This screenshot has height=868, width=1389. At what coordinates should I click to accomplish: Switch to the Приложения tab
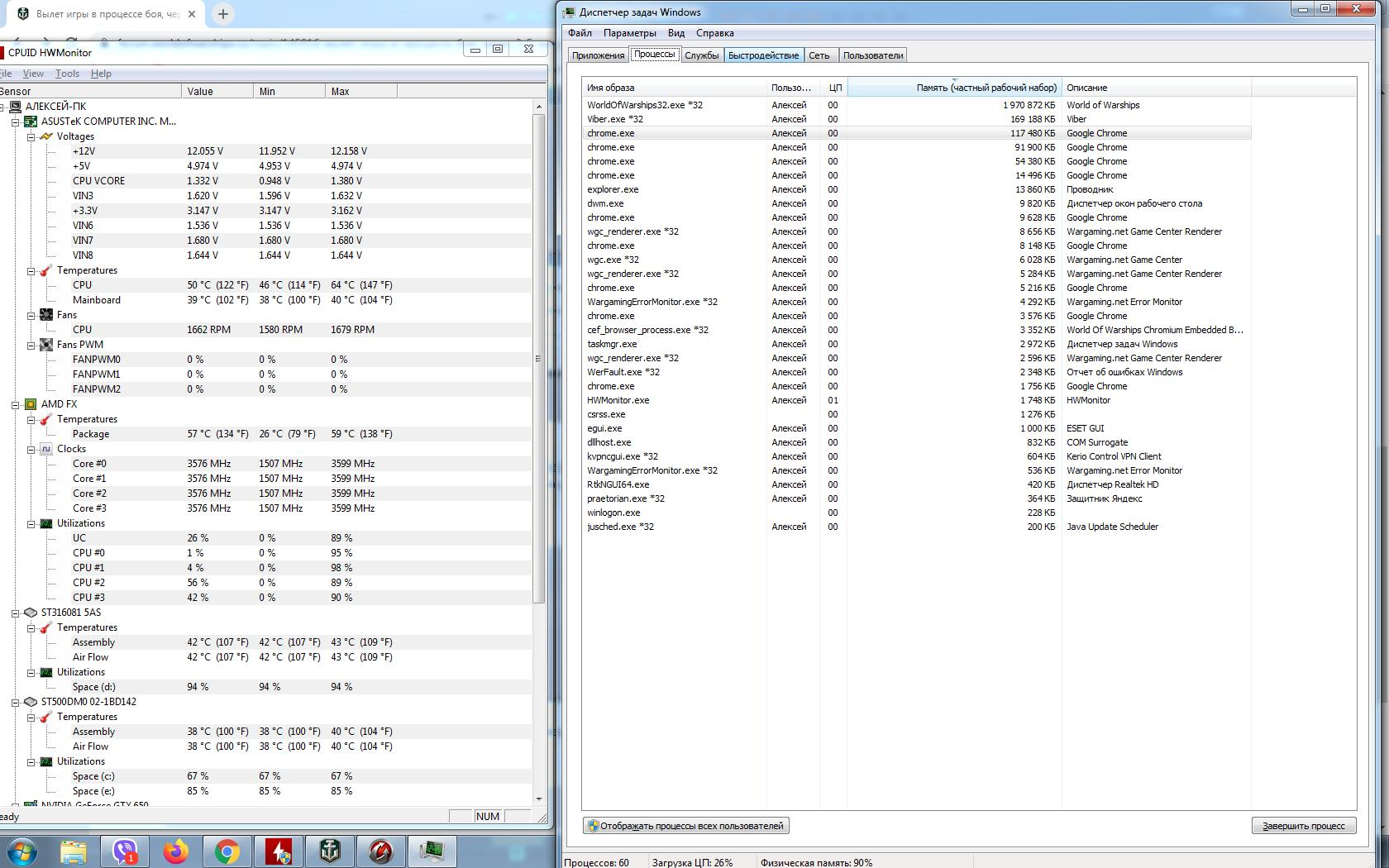pos(598,55)
